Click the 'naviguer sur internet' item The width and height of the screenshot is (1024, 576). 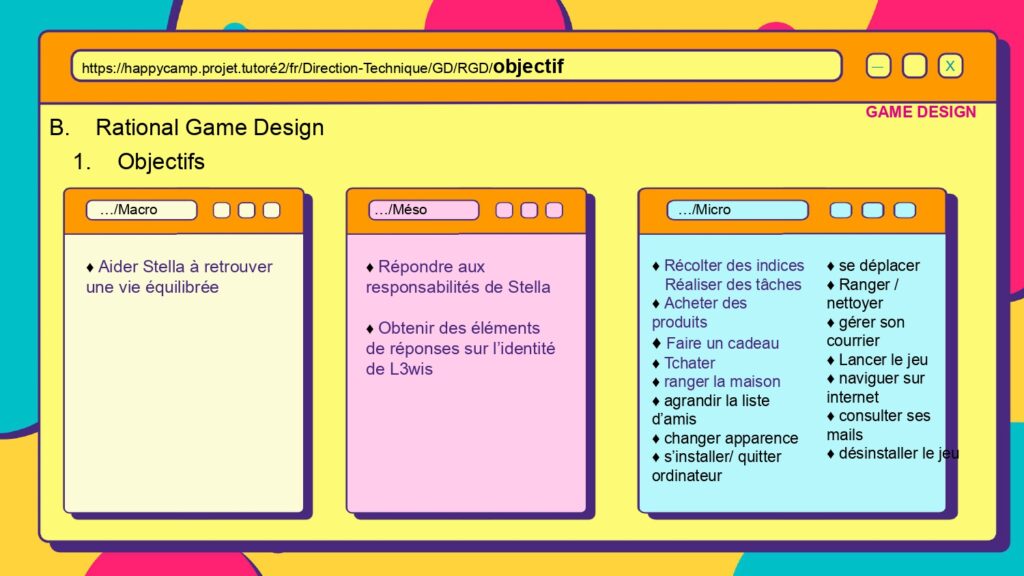tap(876, 387)
